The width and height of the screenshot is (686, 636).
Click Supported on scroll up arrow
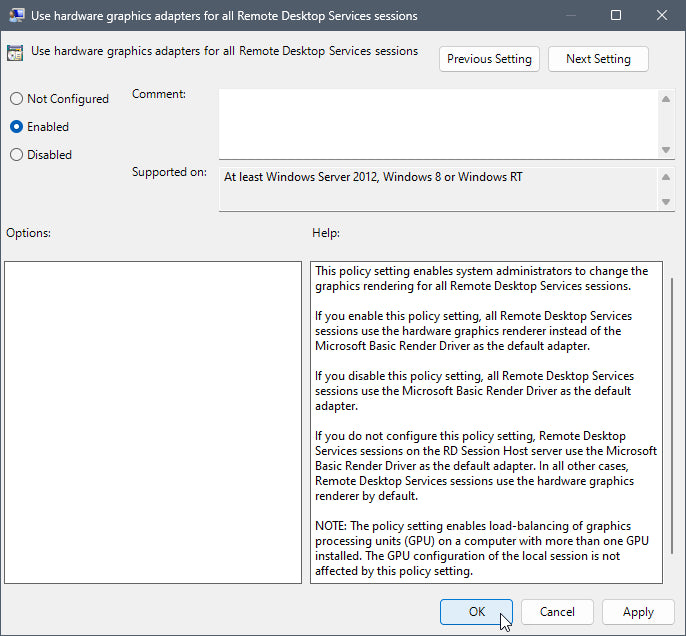point(666,178)
